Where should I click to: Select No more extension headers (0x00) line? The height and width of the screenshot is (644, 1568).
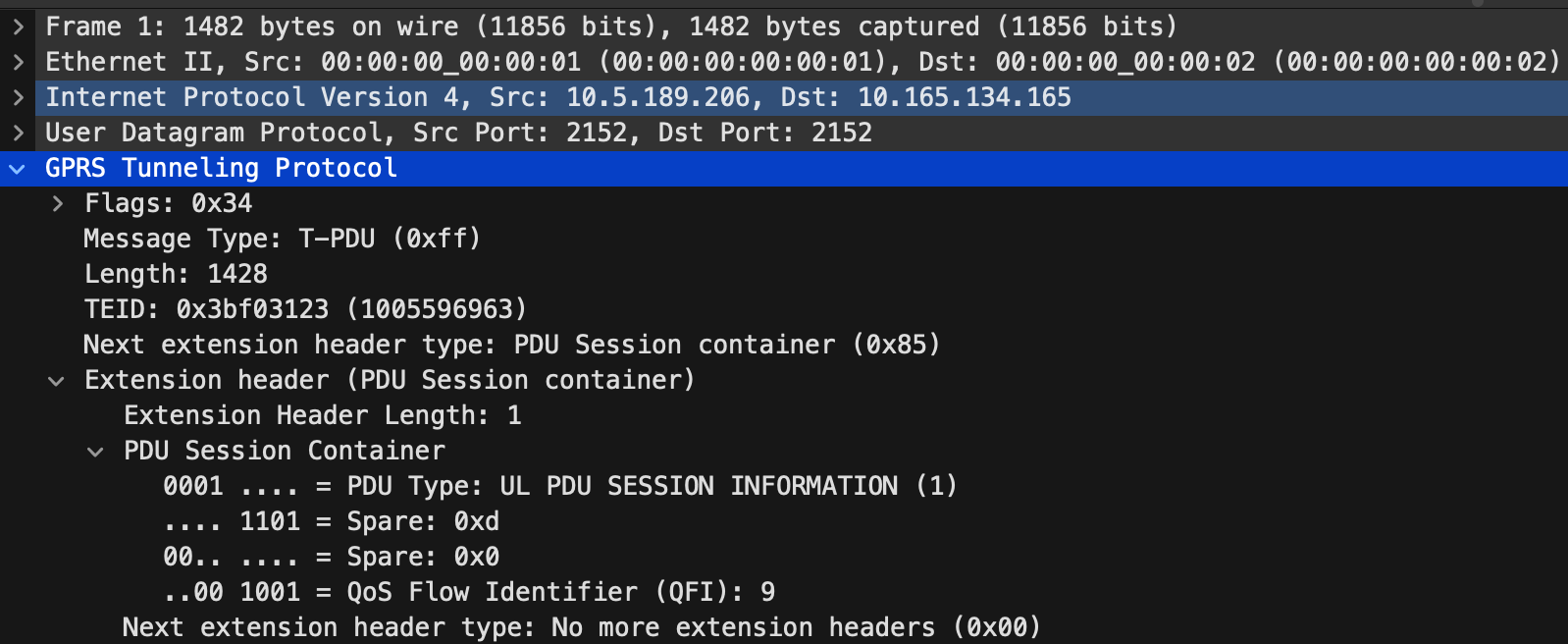582,627
